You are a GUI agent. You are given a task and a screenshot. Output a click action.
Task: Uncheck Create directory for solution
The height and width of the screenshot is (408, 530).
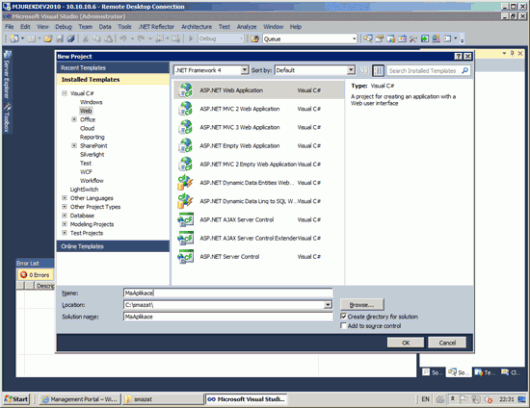pos(343,316)
